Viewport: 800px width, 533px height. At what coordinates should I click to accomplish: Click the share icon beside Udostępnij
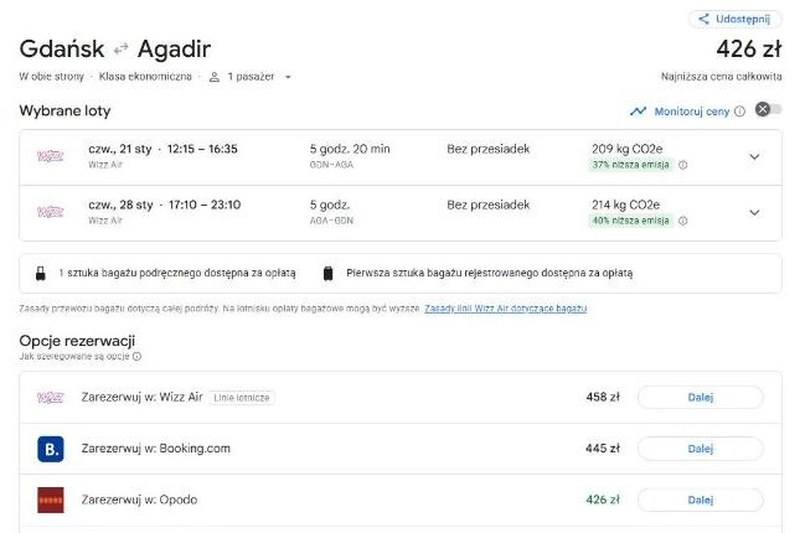pyautogui.click(x=704, y=19)
